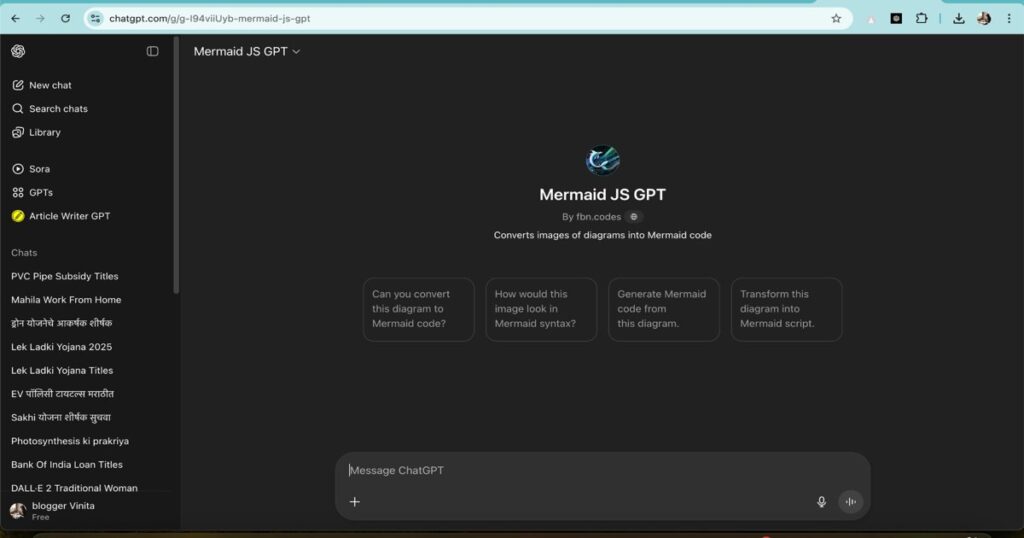This screenshot has height=538, width=1024.
Task: Open the Mahila Work From Home chat
Action: point(66,300)
